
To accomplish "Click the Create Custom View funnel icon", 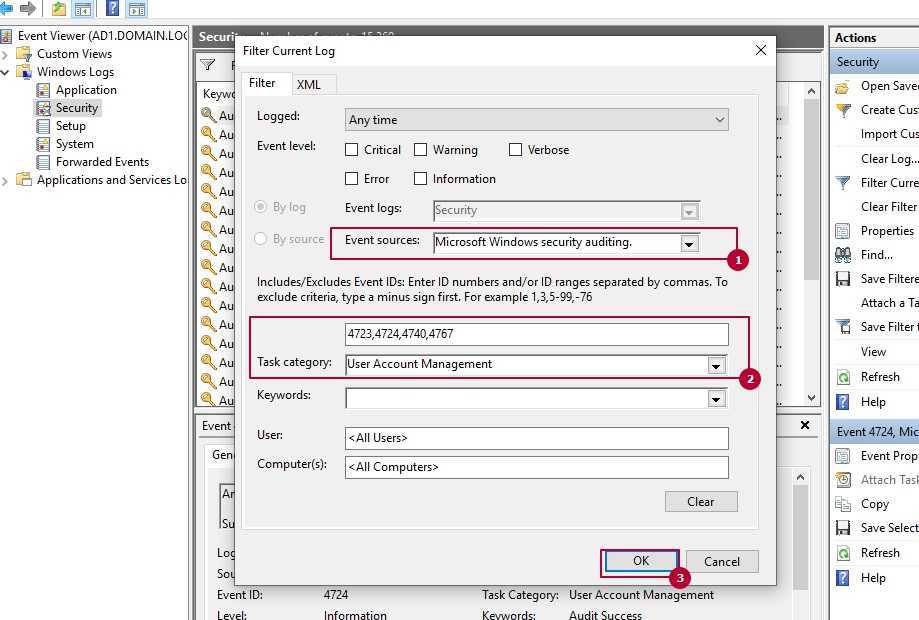I will pyautogui.click(x=843, y=110).
